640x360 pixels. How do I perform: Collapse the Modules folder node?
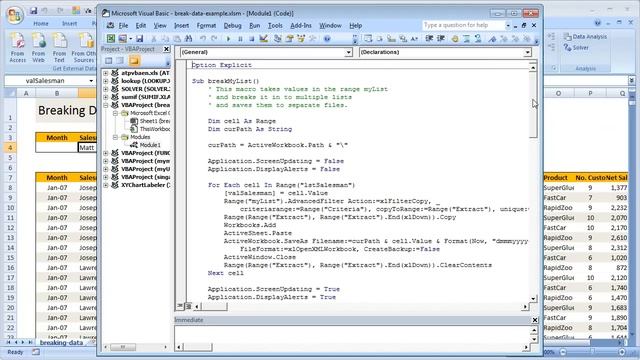coord(116,137)
